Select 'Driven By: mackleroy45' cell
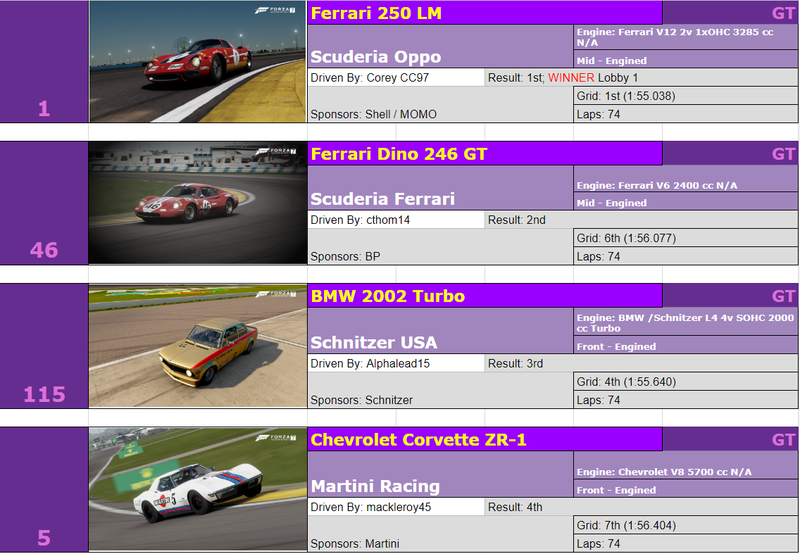The width and height of the screenshot is (800, 554). [396, 507]
